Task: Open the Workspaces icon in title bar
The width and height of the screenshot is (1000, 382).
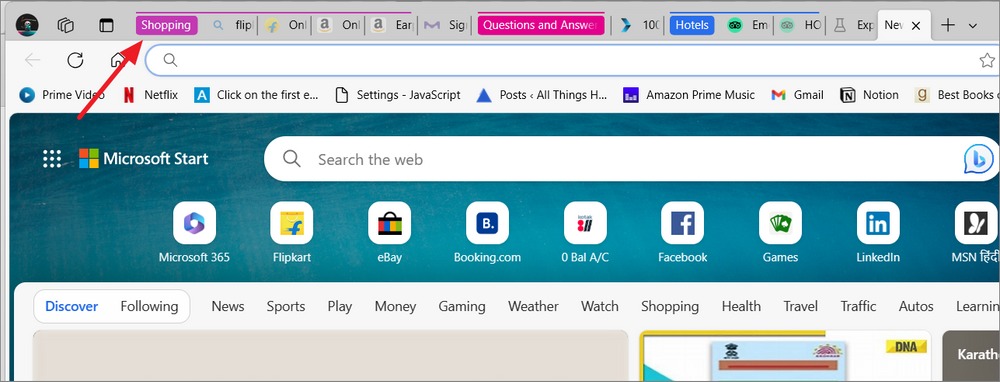Action: click(x=66, y=26)
